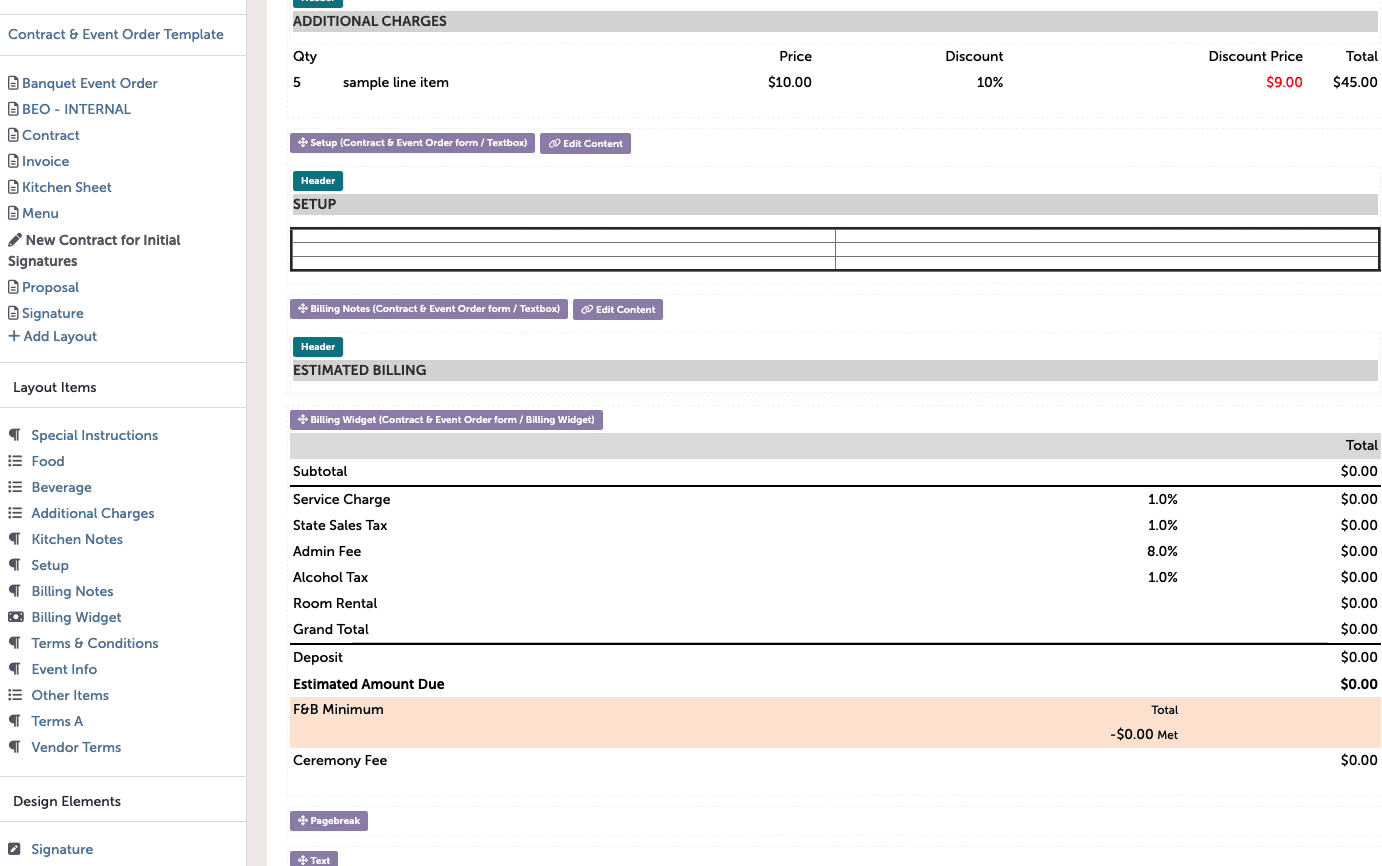Click the move handle on the Setup textbox badge
This screenshot has height=866, width=1382.
(x=302, y=142)
